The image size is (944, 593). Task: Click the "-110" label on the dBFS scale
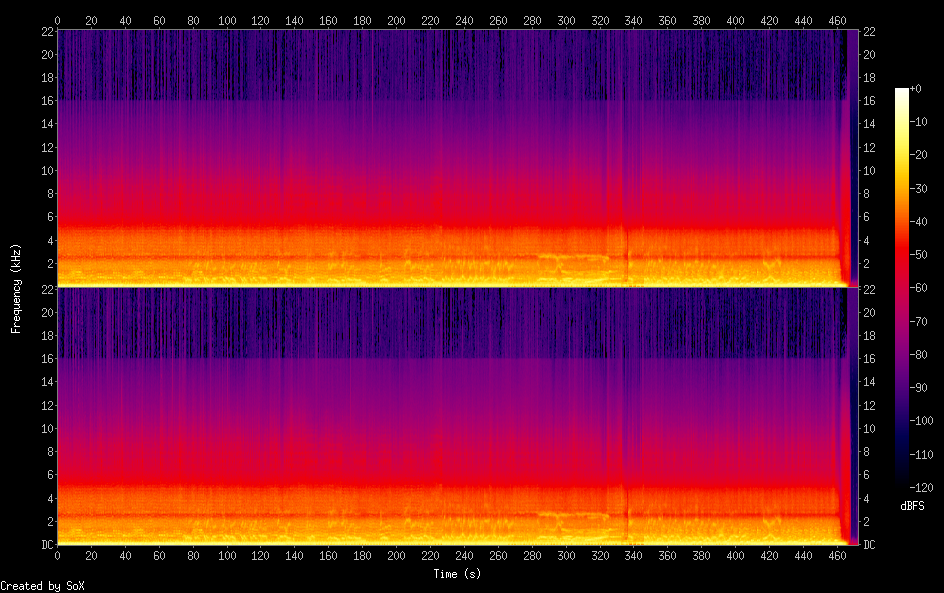coord(922,455)
